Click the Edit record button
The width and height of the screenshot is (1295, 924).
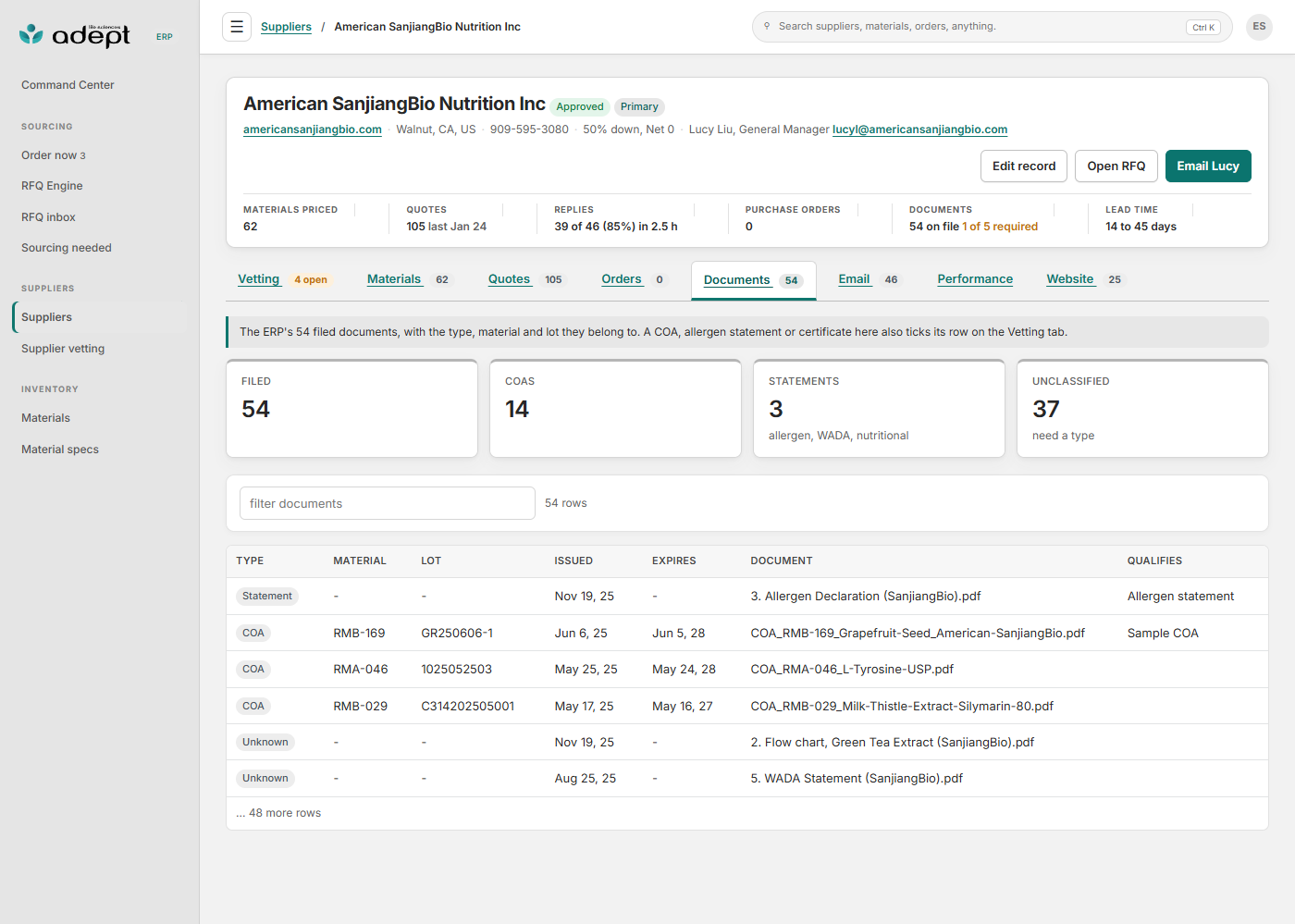pyautogui.click(x=1024, y=166)
